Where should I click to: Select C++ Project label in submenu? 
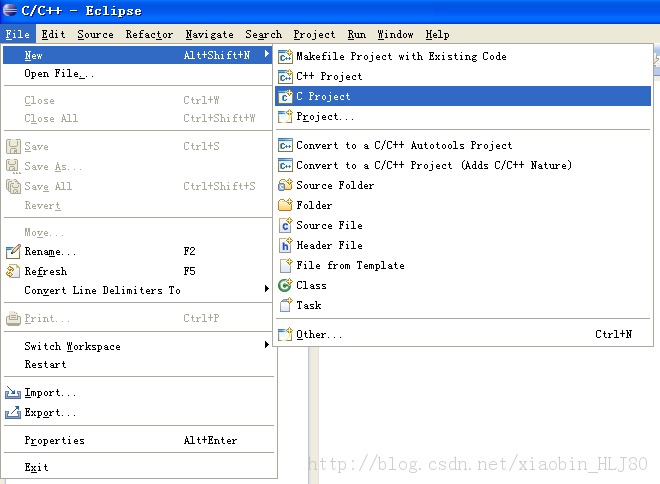pos(329,76)
